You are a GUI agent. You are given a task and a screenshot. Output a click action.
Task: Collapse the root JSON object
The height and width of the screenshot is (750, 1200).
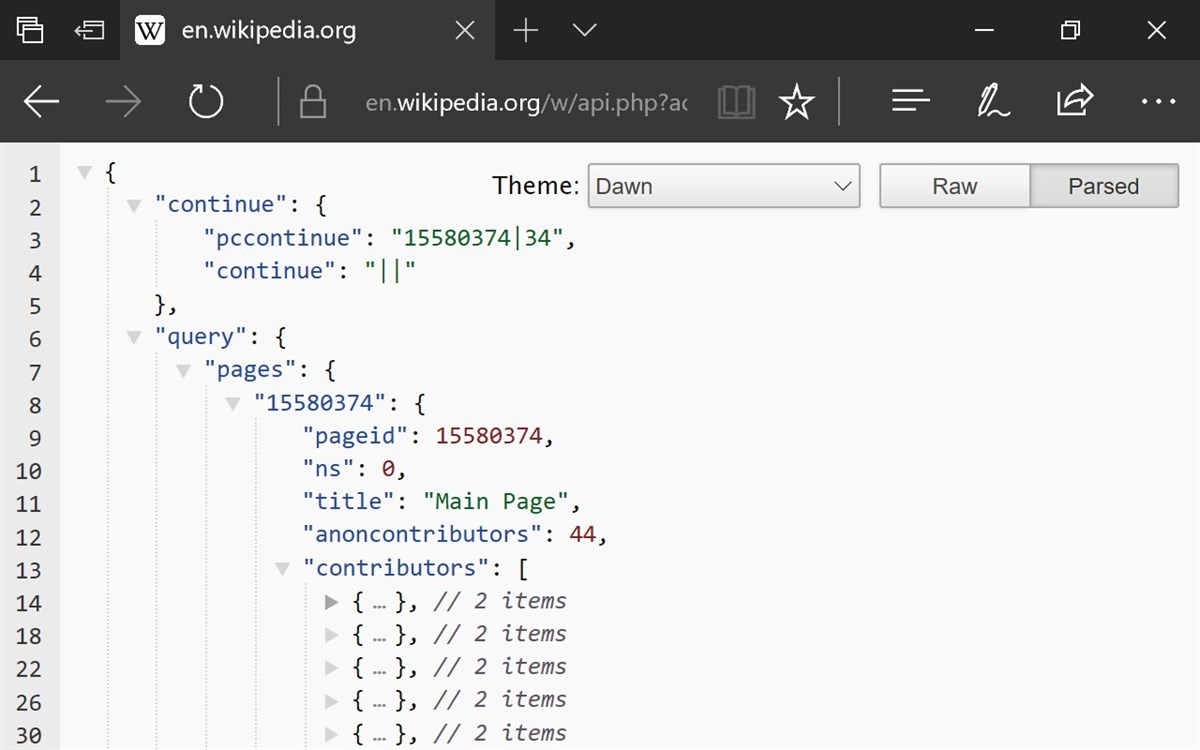pos(84,171)
